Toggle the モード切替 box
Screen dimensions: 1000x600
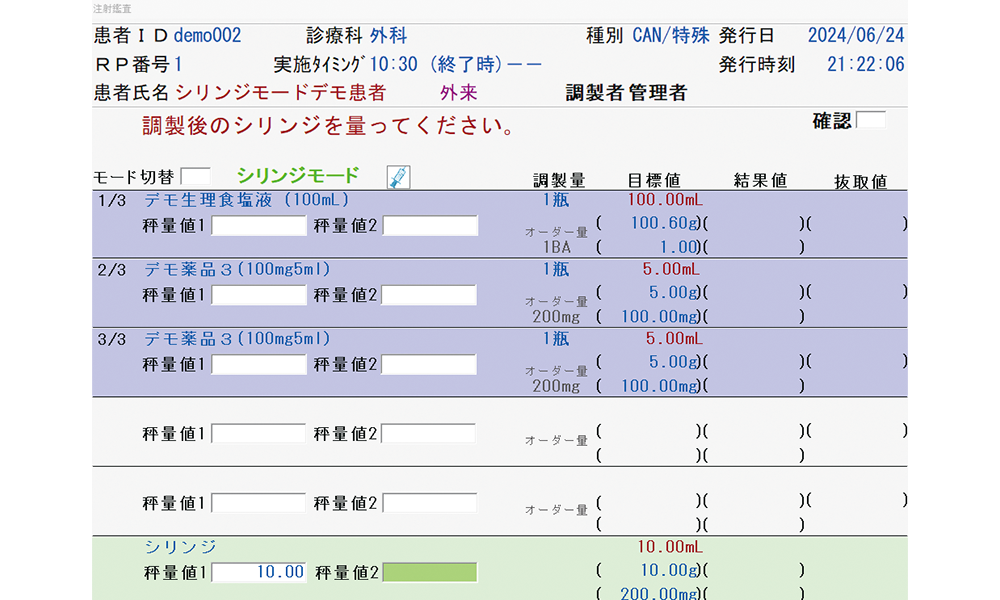196,176
